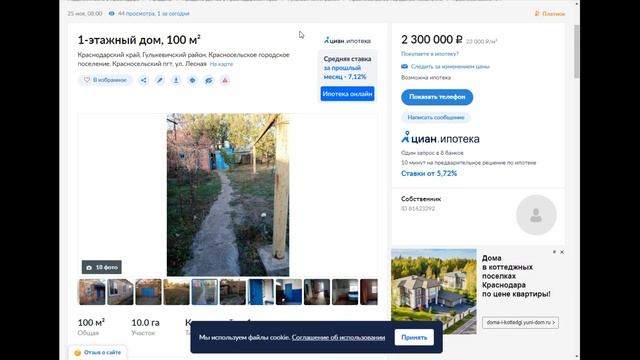This screenshot has width=640, height=360.
Task: Click the hide-listing crossed eye icon
Action: coord(209,80)
